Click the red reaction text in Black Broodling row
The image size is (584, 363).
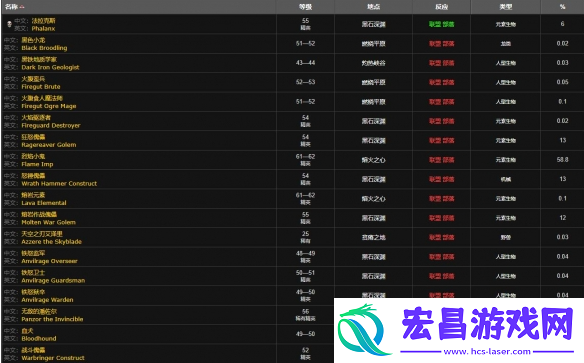point(442,44)
